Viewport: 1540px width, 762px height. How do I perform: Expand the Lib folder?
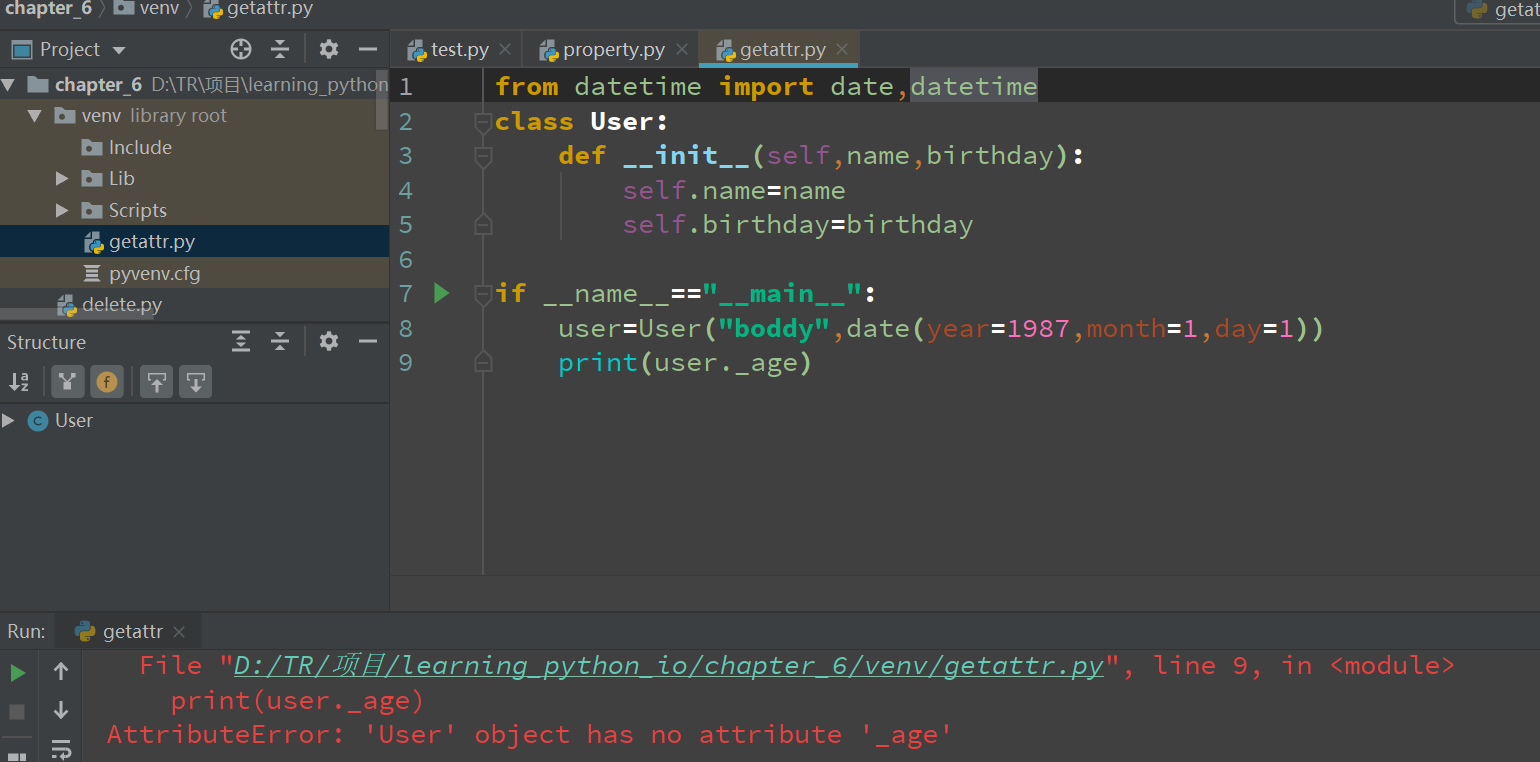click(x=62, y=179)
